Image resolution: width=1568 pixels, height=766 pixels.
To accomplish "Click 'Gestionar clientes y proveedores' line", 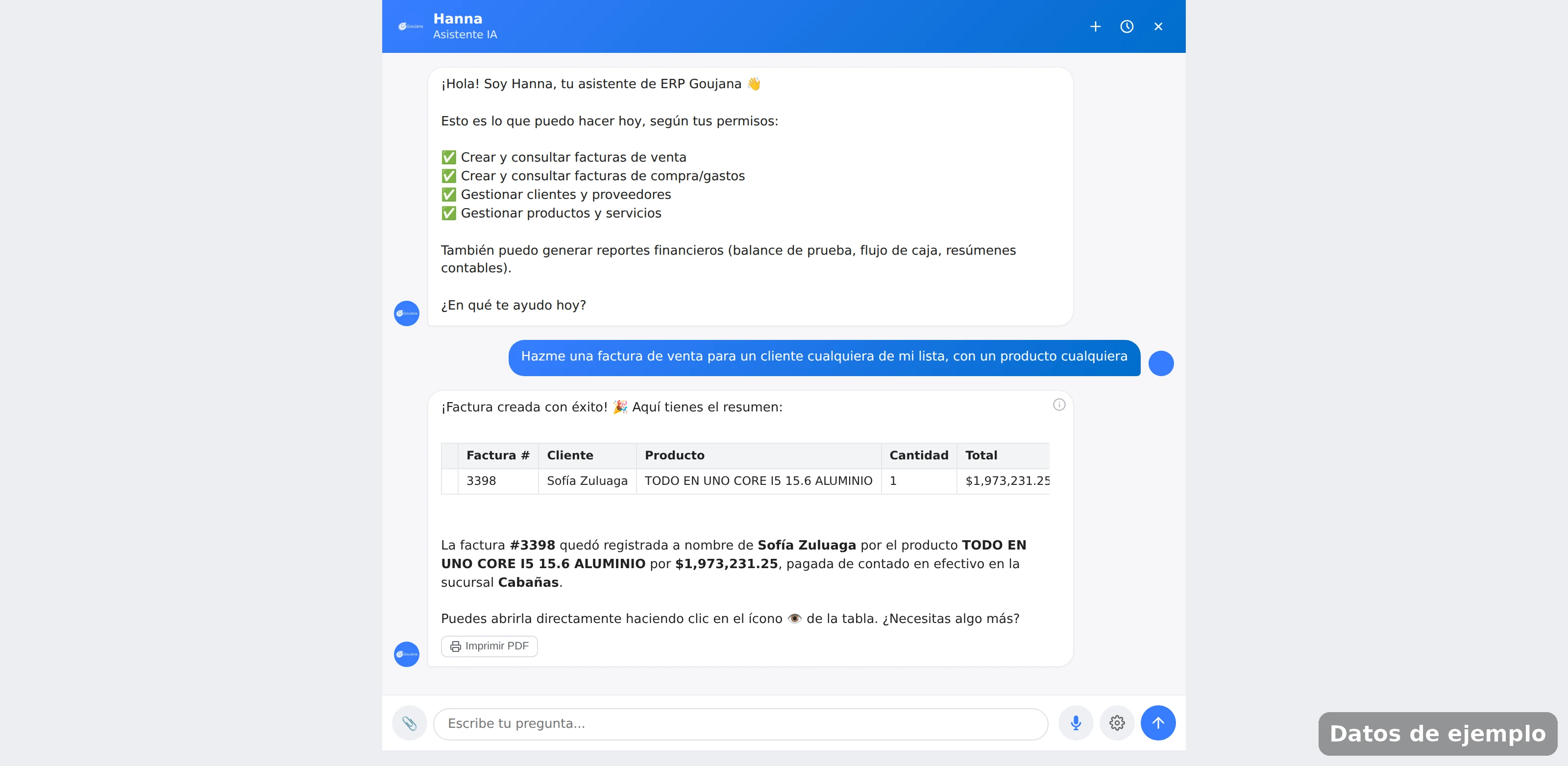I will click(x=566, y=194).
